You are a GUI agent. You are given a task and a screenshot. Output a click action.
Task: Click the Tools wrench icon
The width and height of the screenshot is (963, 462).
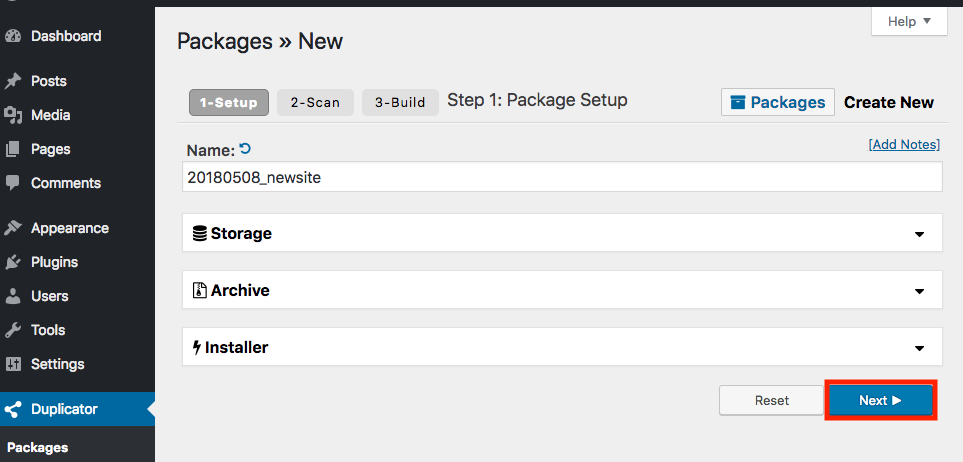coord(13,331)
